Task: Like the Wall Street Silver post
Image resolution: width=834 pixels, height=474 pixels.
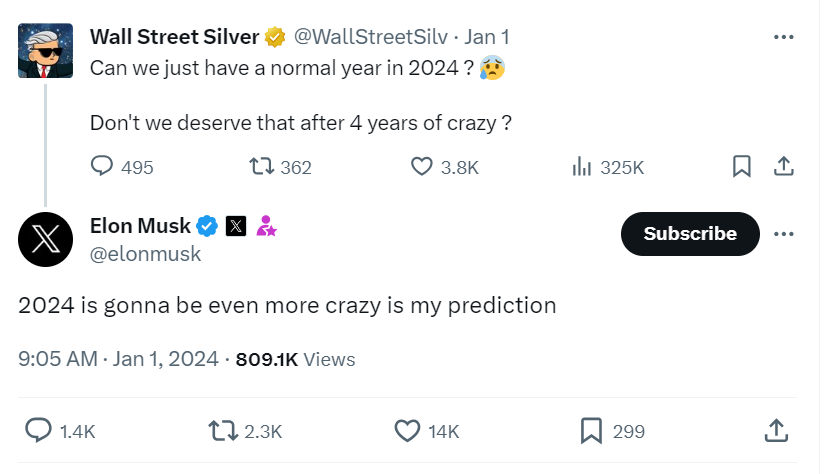Action: 422,167
